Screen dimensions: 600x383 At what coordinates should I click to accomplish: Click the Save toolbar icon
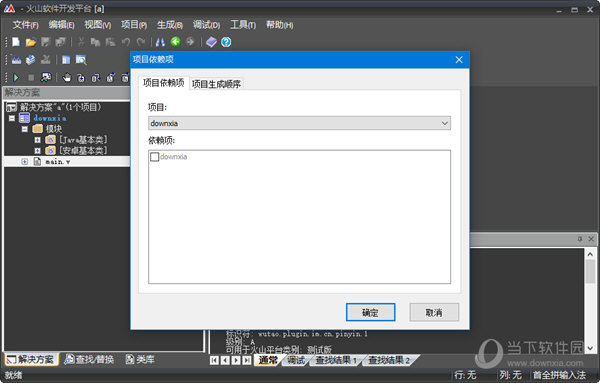46,42
